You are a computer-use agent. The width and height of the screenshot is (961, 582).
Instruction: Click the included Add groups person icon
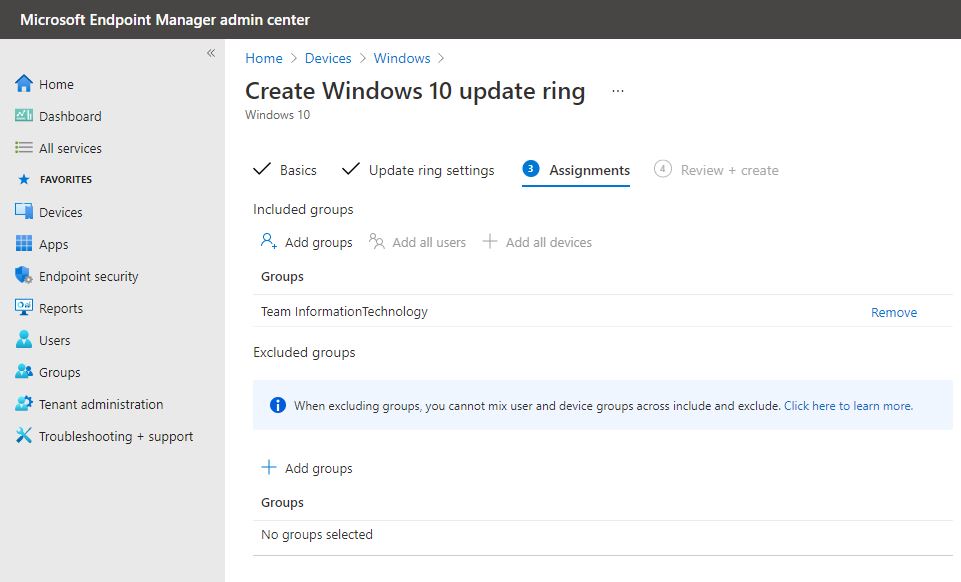[x=268, y=241]
